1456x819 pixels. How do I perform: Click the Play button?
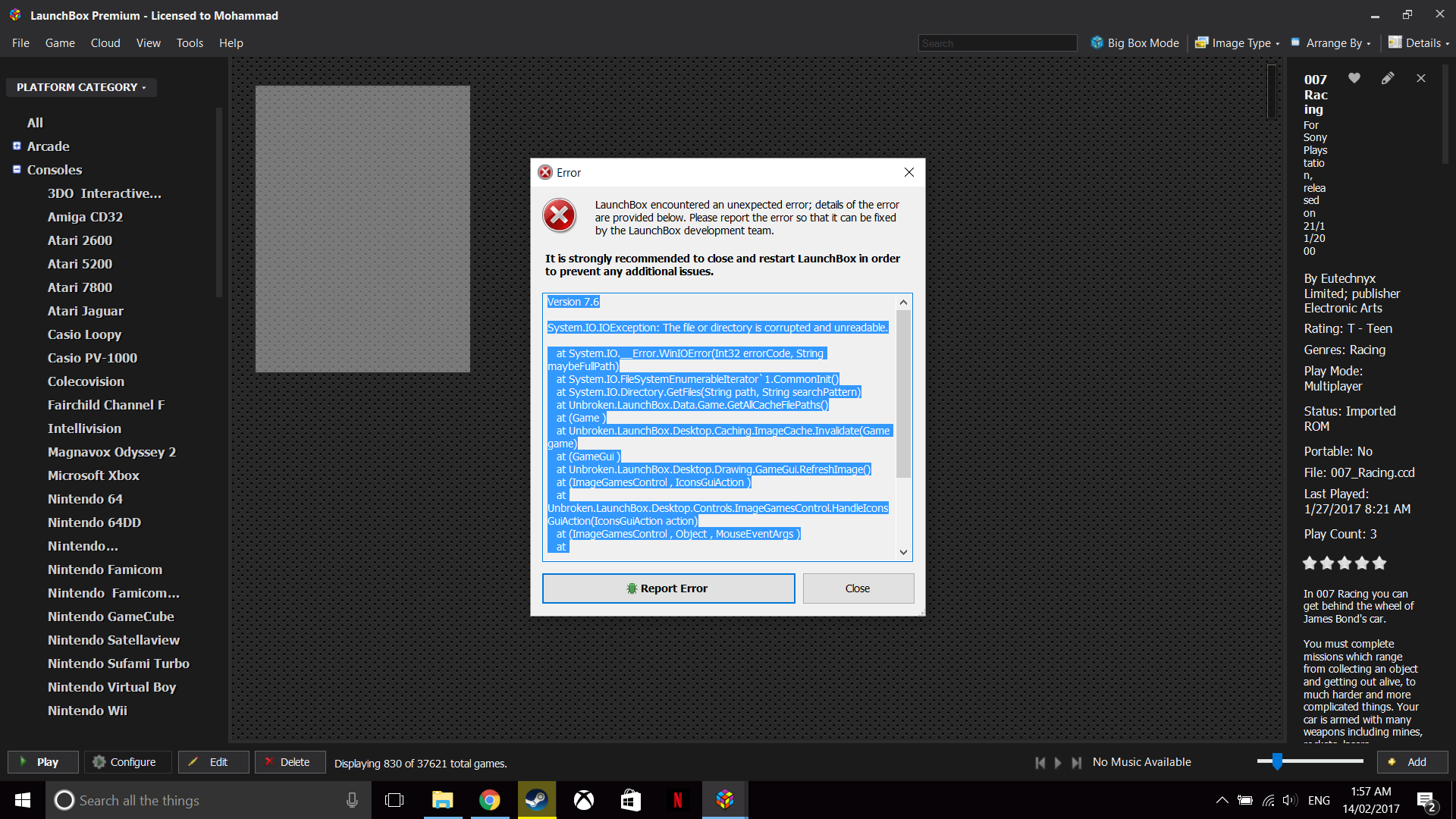(43, 762)
